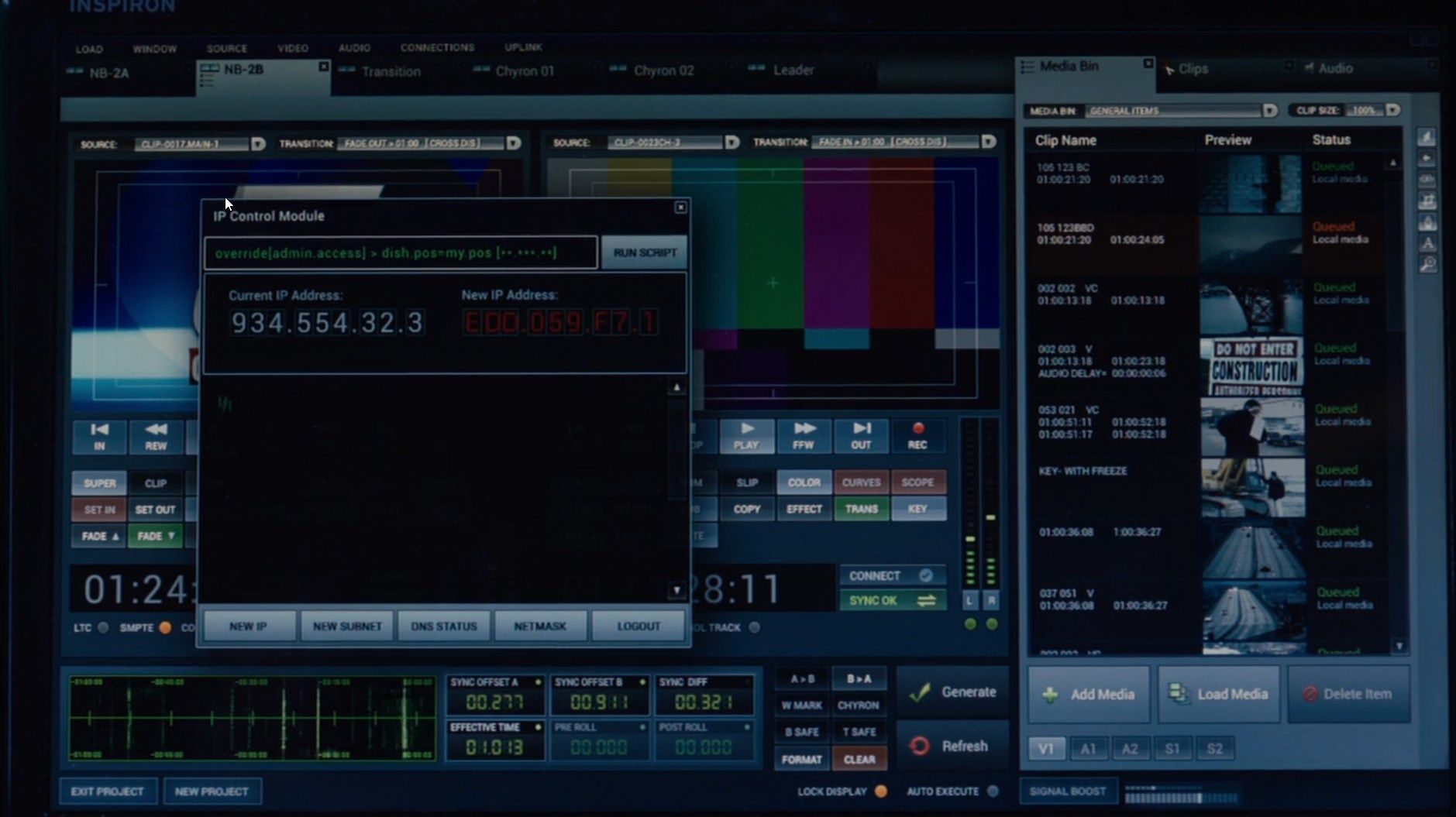The width and height of the screenshot is (1456, 817).
Task: Select the DO NOT ENTER CONSTRUCTION clip thumbnail
Action: [x=1251, y=367]
